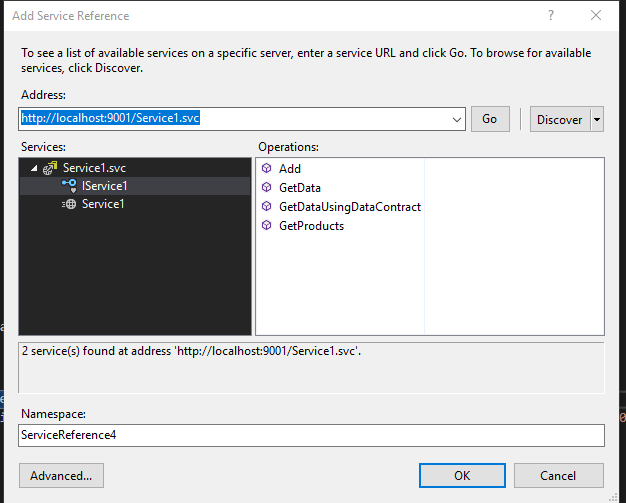Cancel the Add Service Reference dialog
Image resolution: width=626 pixels, height=503 pixels.
(559, 475)
